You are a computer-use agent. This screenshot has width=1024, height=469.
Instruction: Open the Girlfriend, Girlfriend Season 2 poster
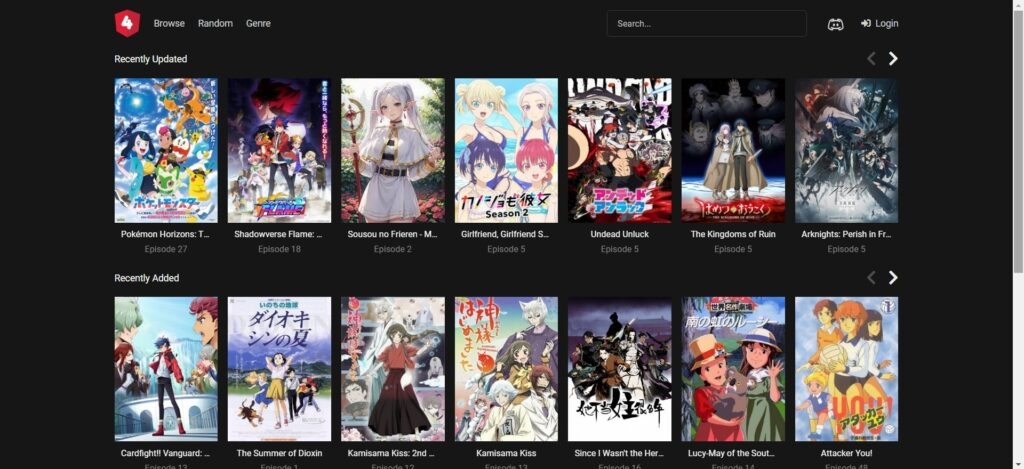506,151
